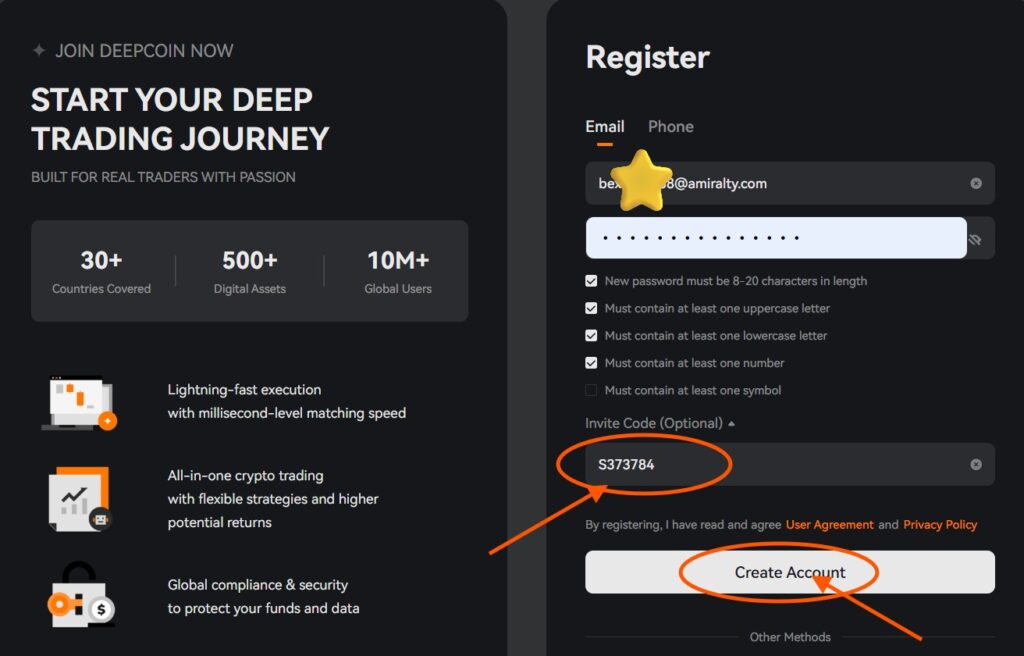Switch to the Phone tab
The width and height of the screenshot is (1024, 656).
[670, 126]
